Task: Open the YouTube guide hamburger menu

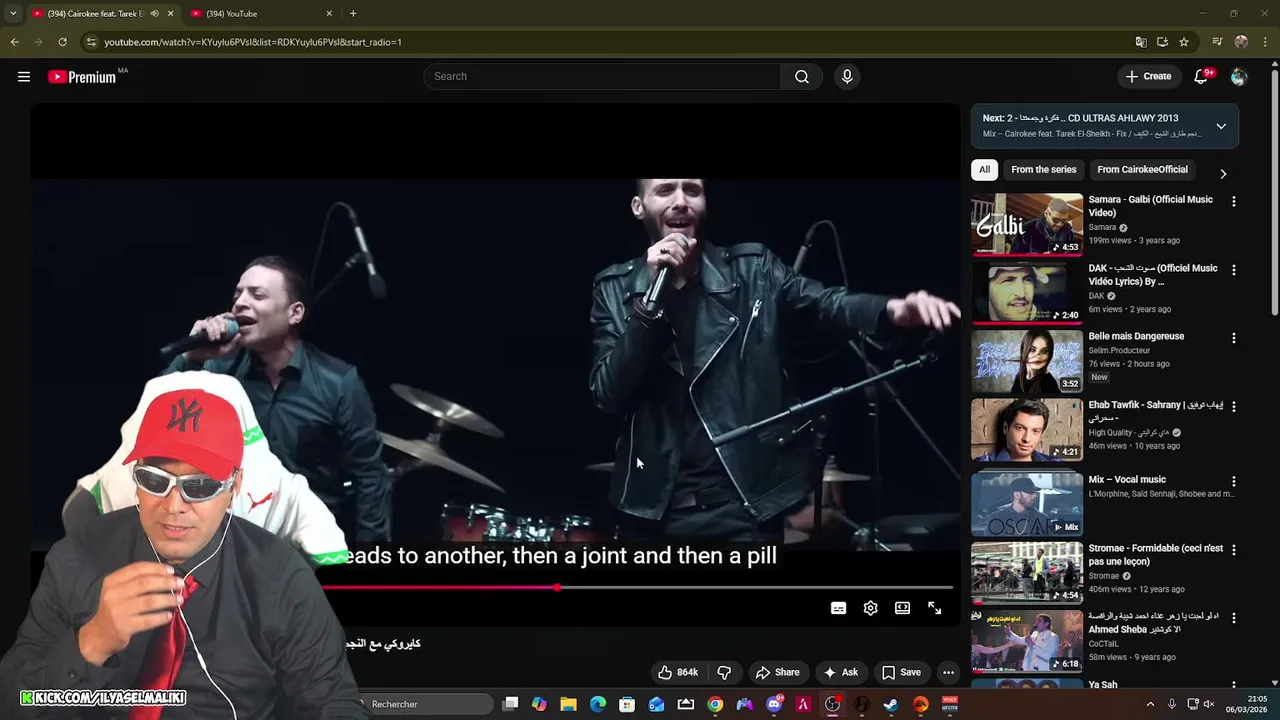Action: point(24,77)
